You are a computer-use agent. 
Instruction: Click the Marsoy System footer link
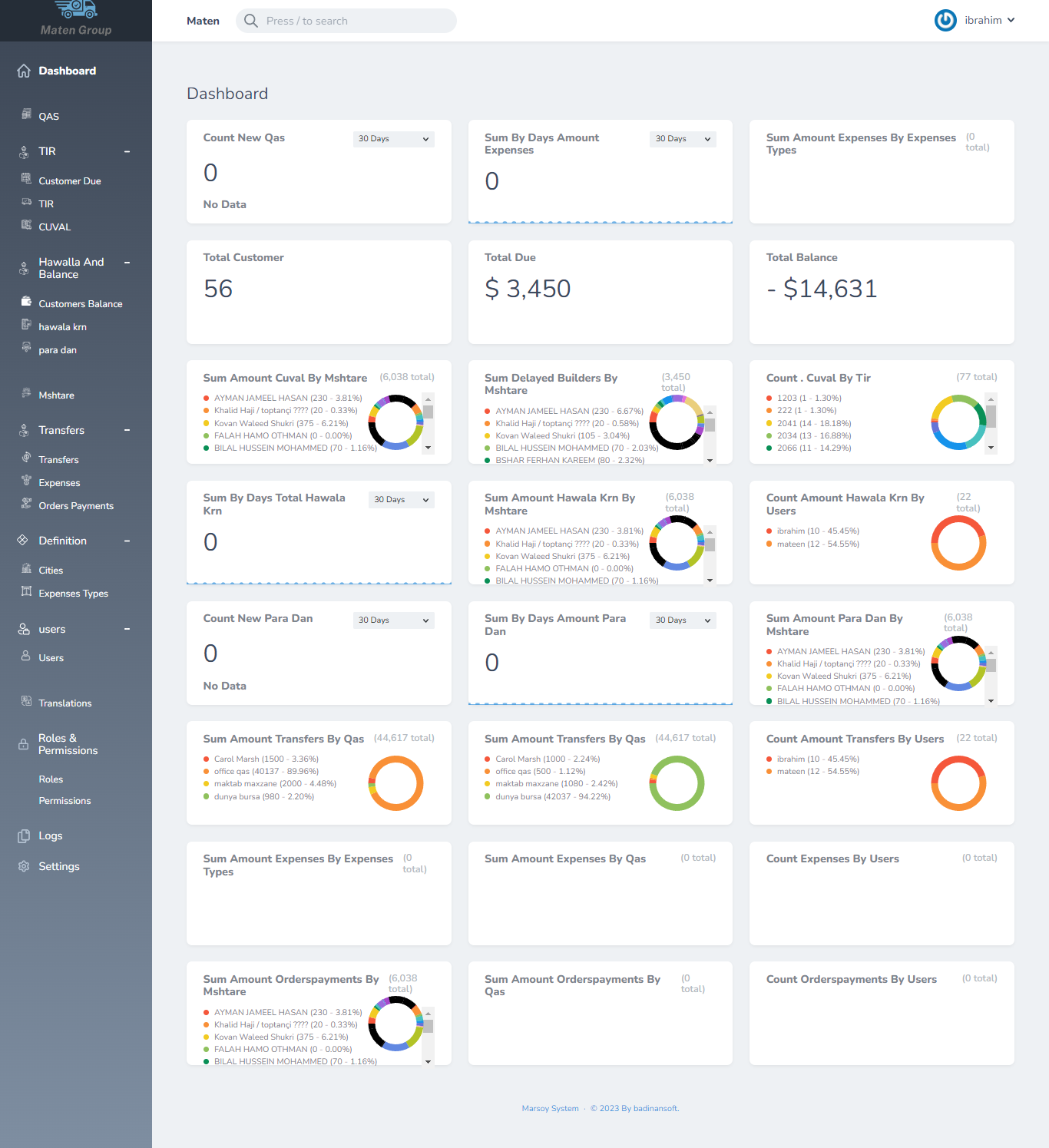point(551,1108)
